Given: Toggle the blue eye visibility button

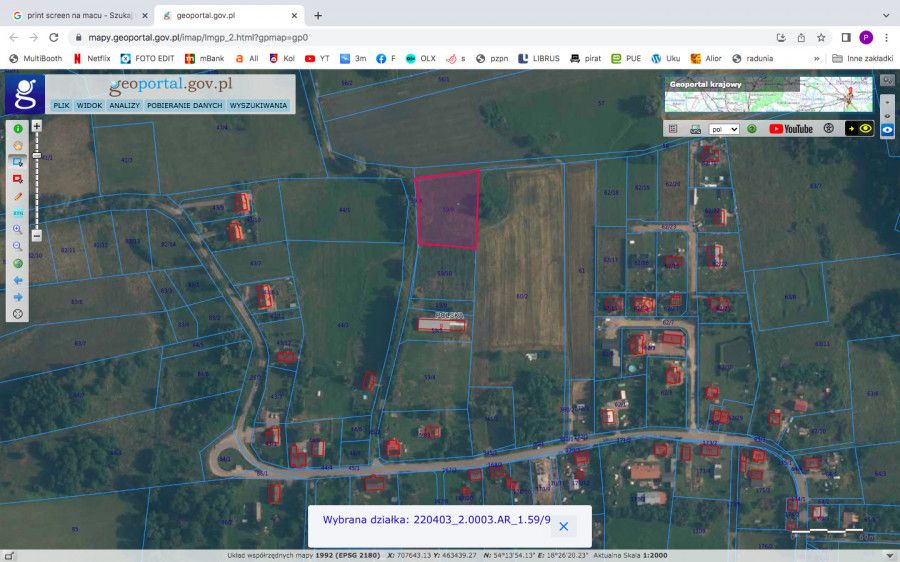Looking at the screenshot, I should point(887,130).
